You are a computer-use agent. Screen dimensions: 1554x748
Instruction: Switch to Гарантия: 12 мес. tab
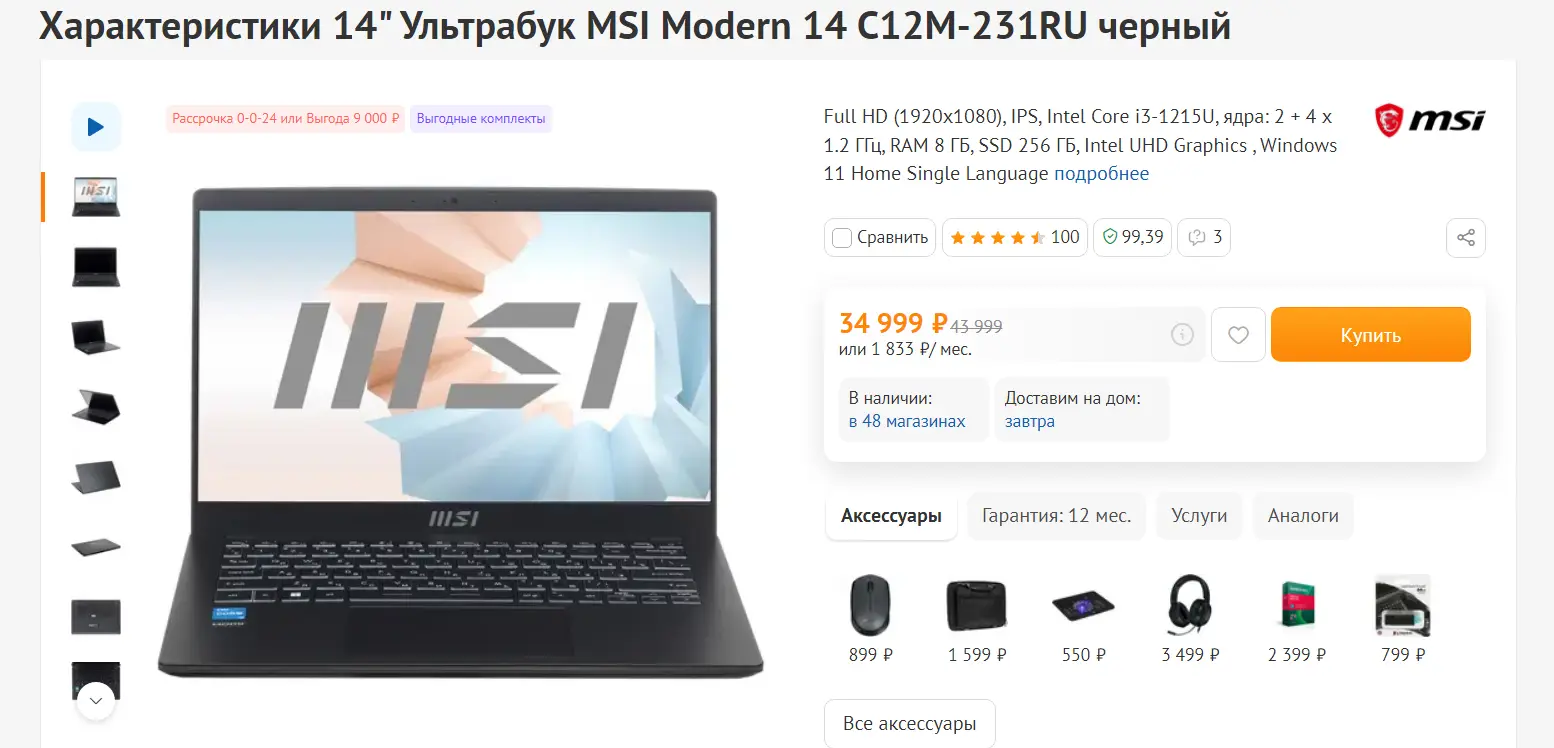coord(1057,516)
